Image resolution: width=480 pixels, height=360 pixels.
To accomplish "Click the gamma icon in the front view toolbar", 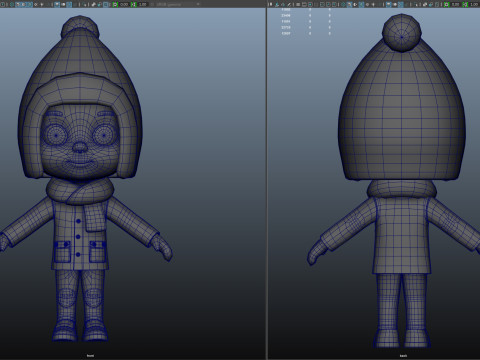I will [133, 4].
